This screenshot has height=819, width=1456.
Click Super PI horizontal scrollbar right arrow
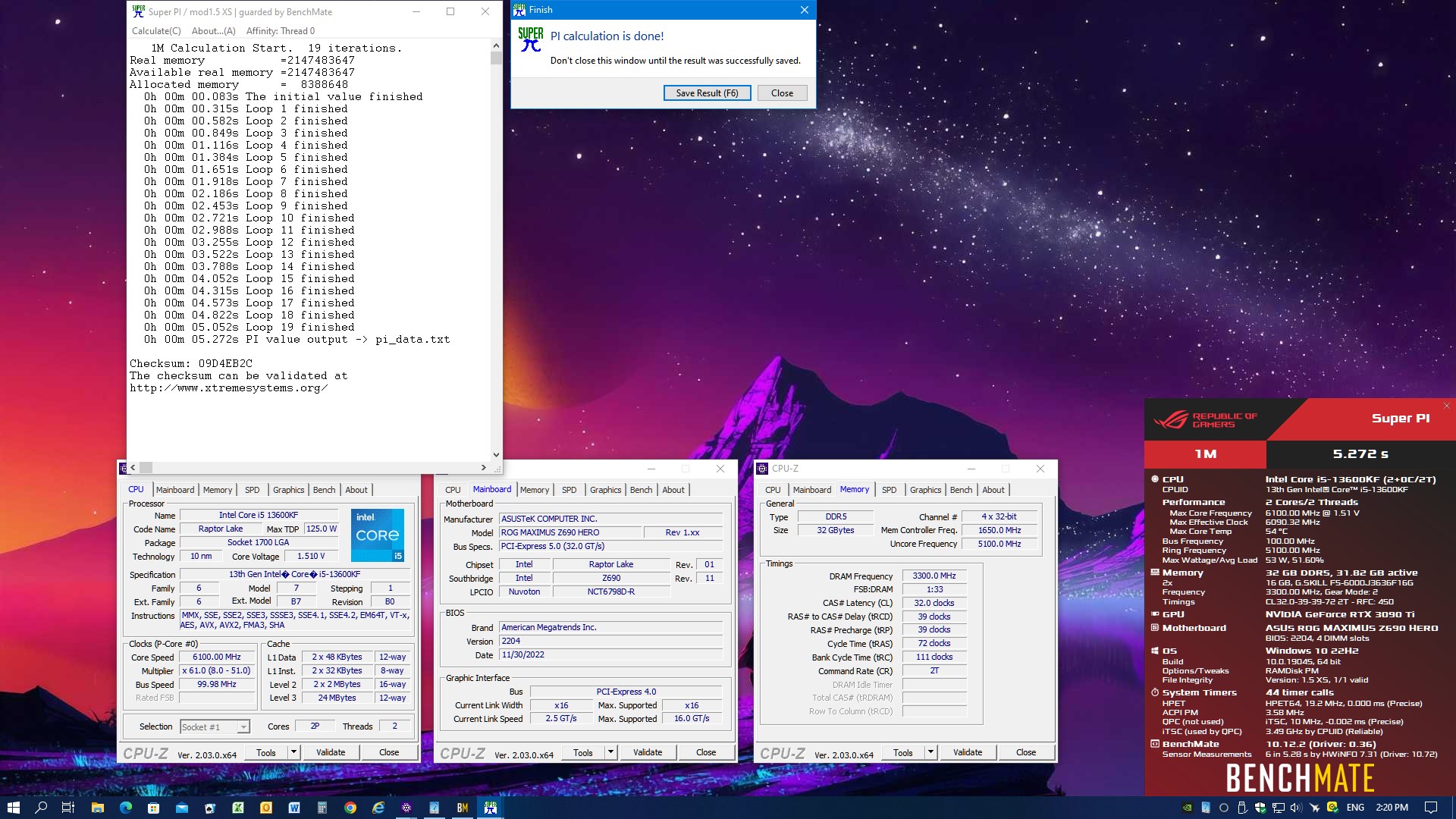tap(484, 467)
